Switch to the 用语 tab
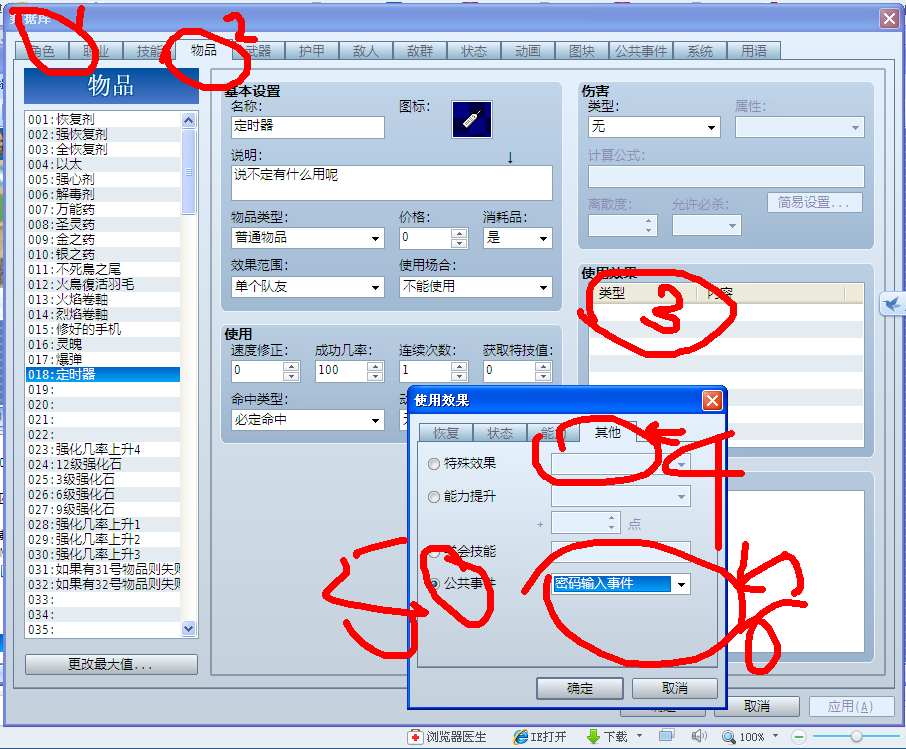The width and height of the screenshot is (906, 749). pyautogui.click(x=753, y=51)
